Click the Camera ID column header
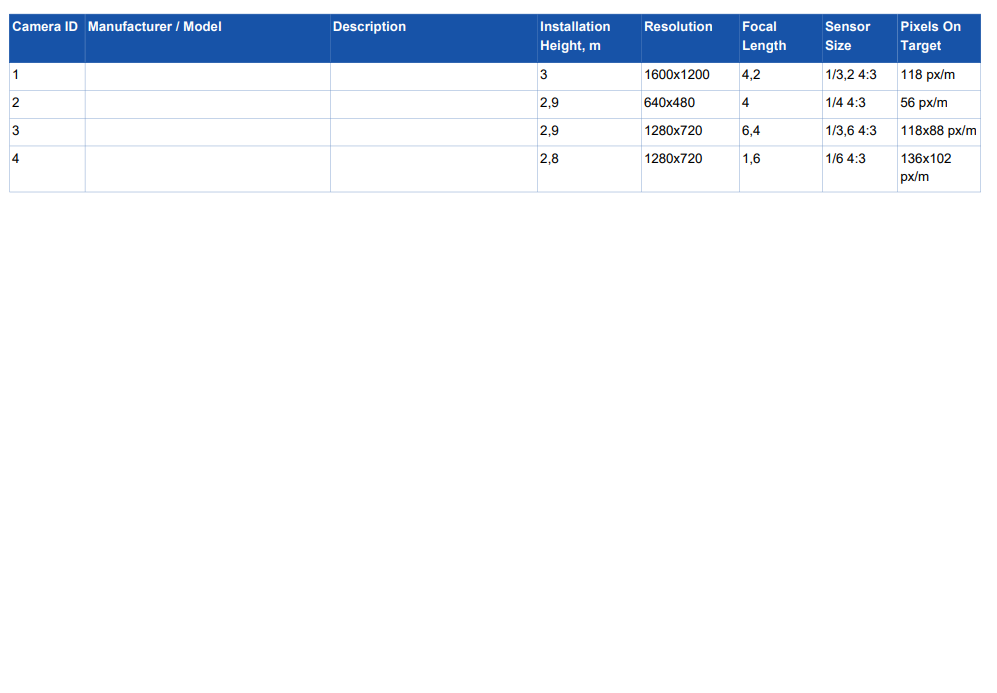The image size is (997, 693). point(45,27)
